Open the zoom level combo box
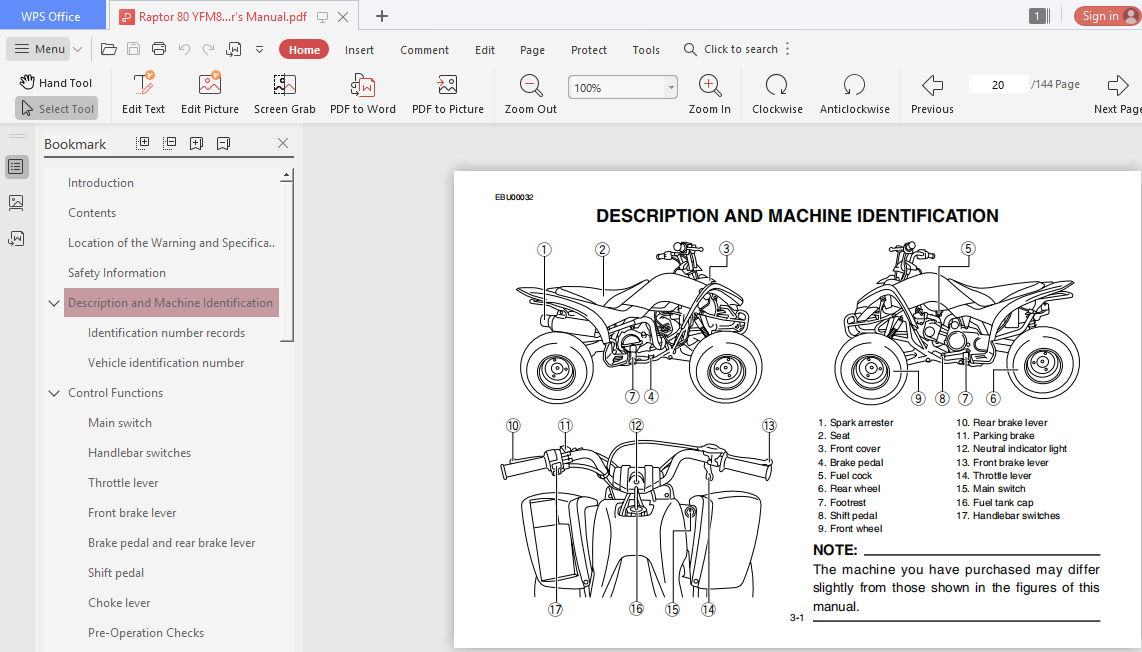 (x=622, y=87)
